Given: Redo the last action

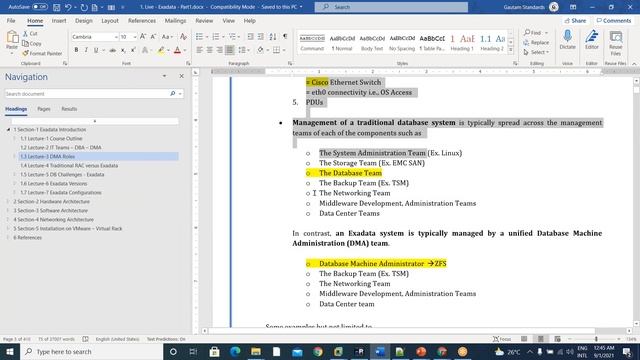Looking at the screenshot, I should coord(84,7).
